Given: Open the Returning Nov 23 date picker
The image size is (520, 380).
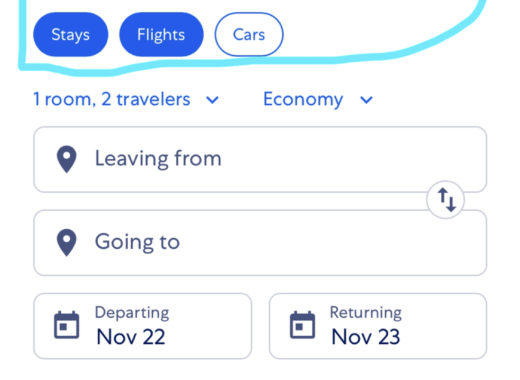Looking at the screenshot, I should tap(378, 326).
